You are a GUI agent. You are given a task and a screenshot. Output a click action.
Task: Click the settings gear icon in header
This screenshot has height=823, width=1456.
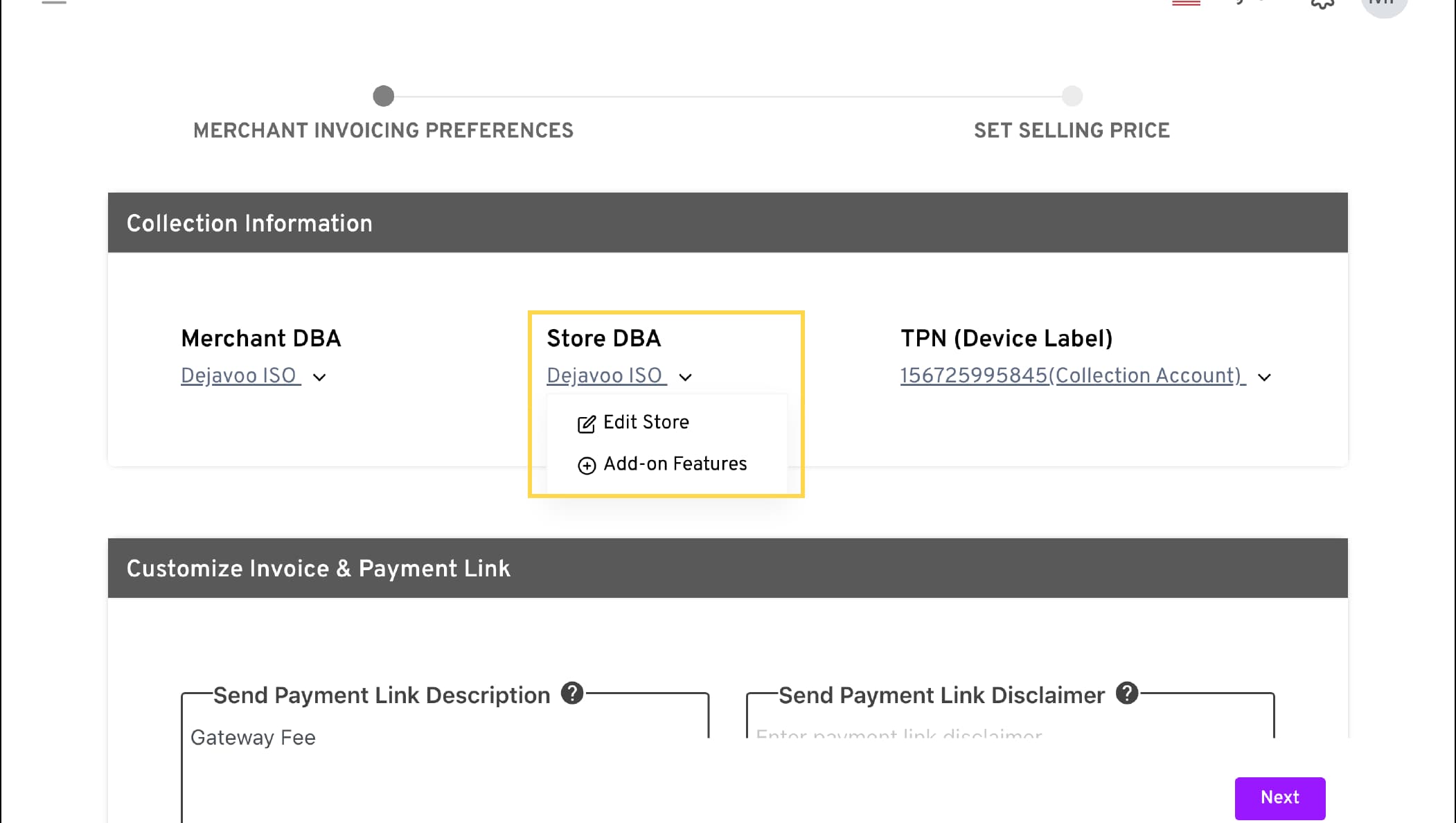[x=1322, y=4]
